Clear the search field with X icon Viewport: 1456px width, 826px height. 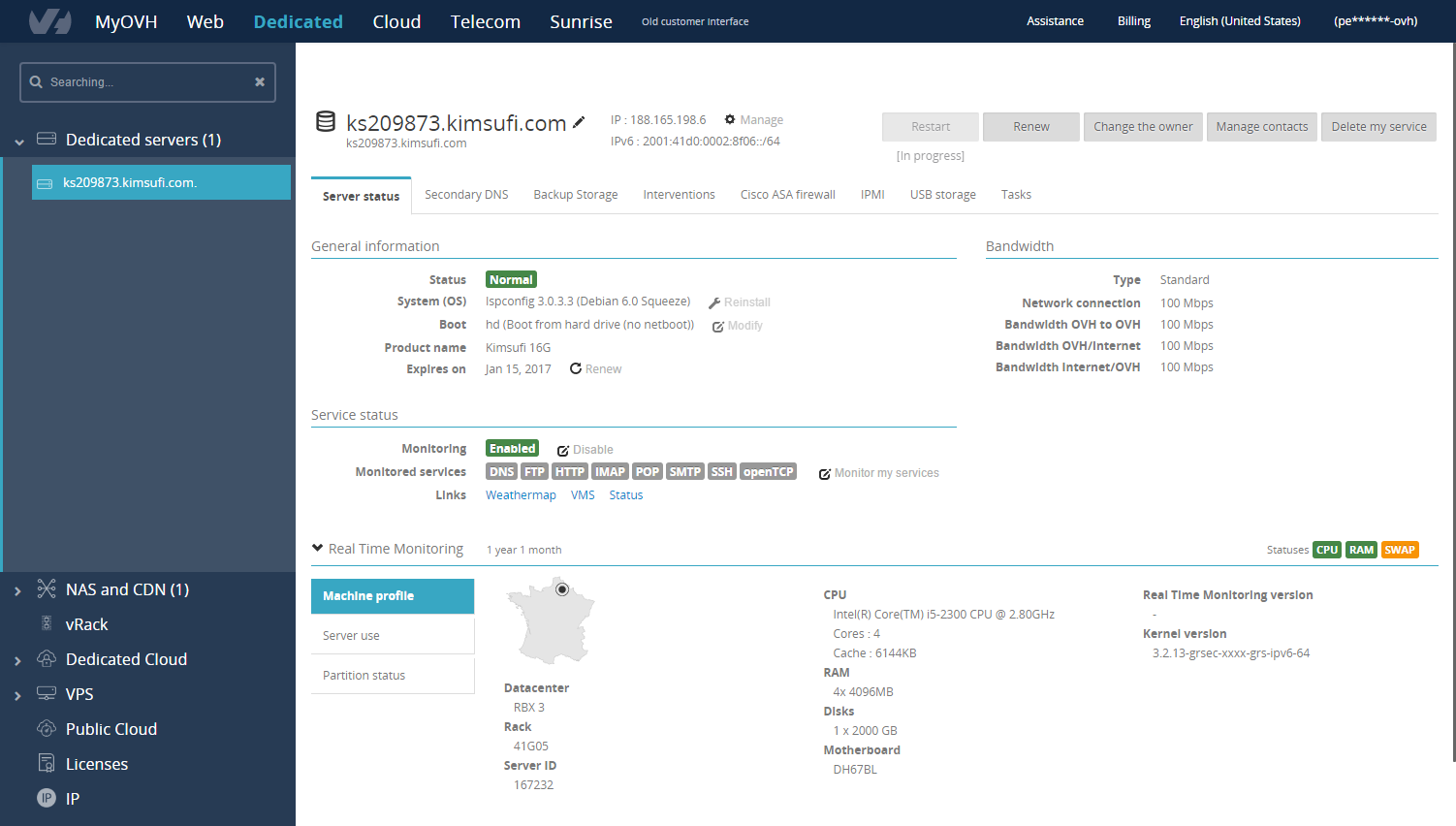[x=260, y=82]
